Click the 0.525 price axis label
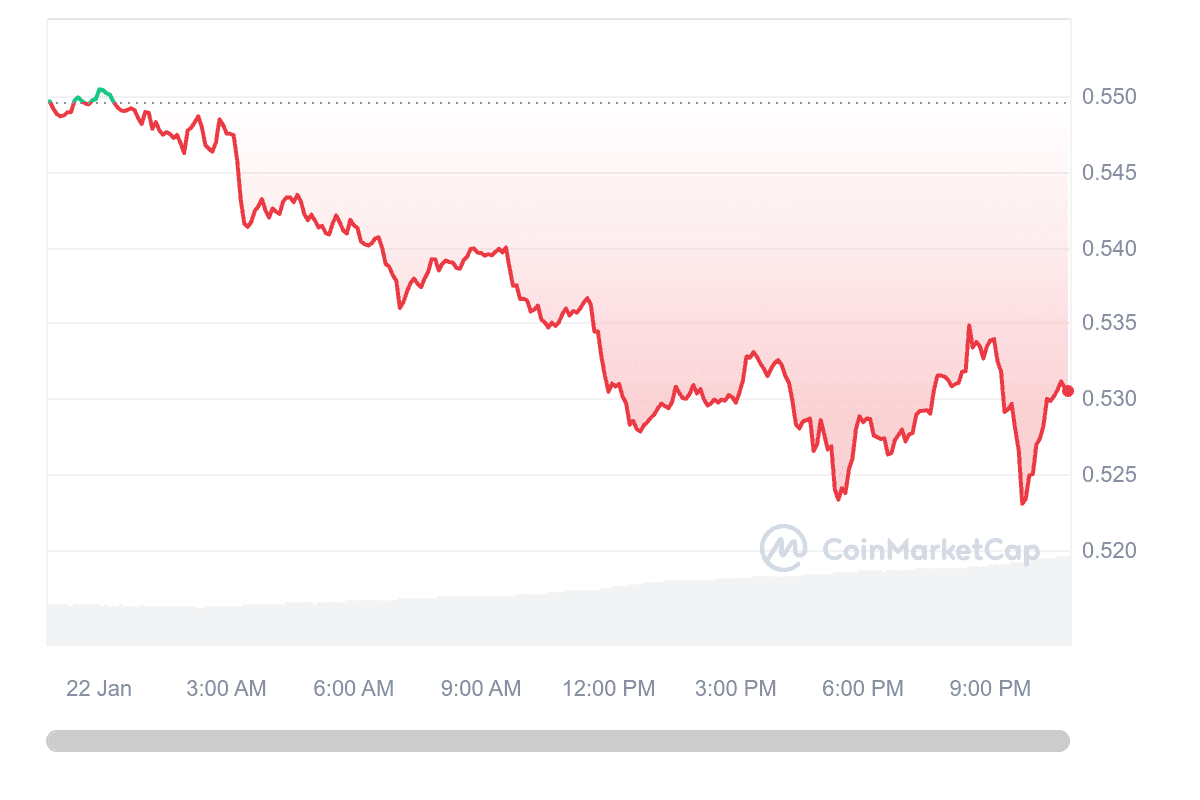Screen dimensions: 1200x800 (1109, 474)
